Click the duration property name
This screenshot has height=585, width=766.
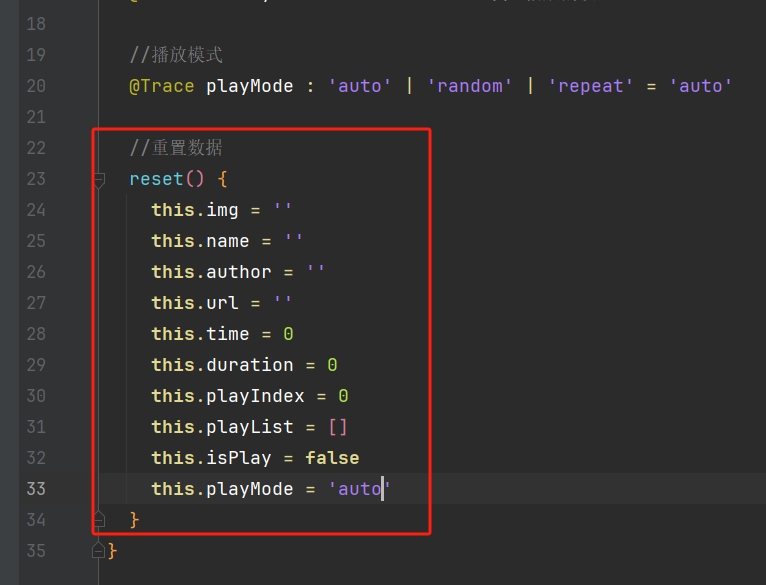(249, 365)
